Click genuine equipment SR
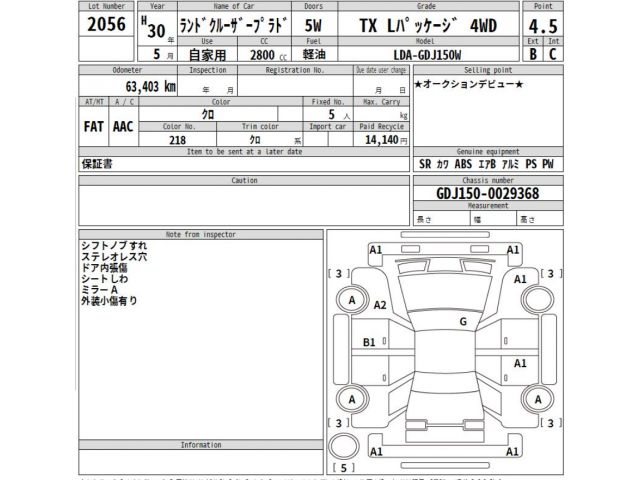640x480 pixels. pos(425,164)
